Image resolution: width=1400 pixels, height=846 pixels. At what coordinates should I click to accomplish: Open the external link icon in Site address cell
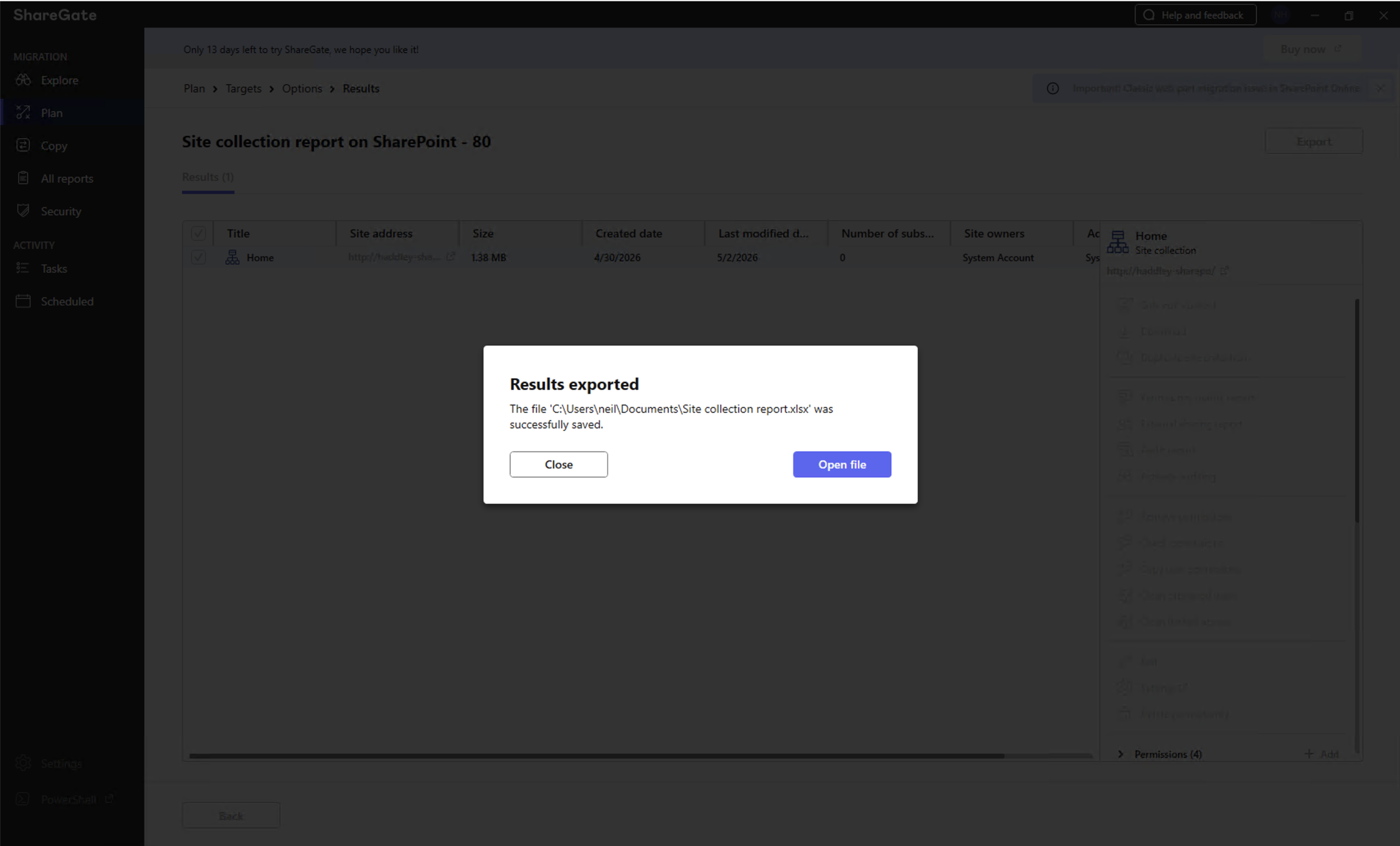click(x=450, y=256)
